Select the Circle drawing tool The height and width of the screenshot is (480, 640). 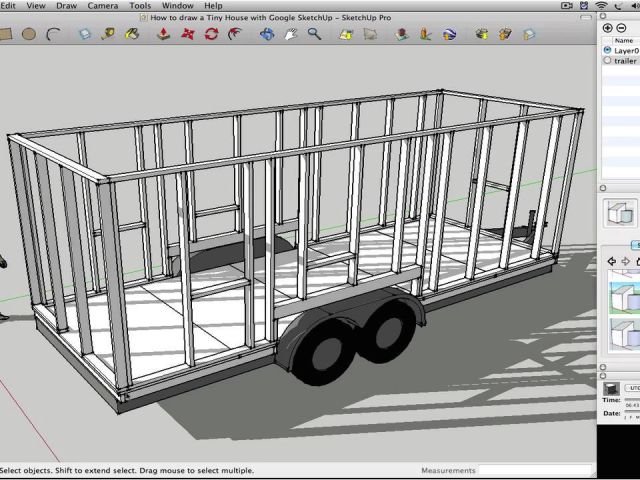point(29,34)
